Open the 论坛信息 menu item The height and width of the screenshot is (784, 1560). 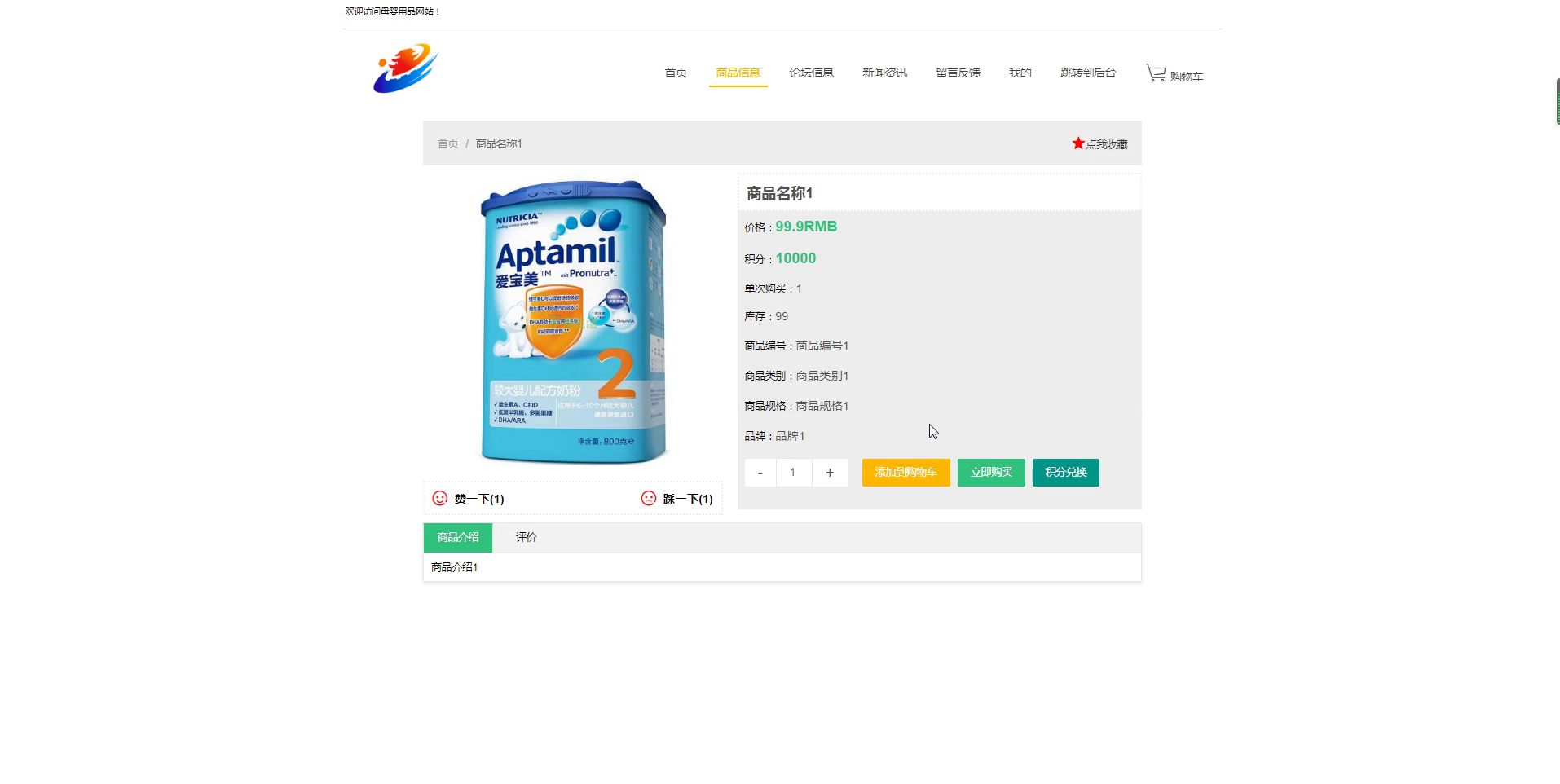[x=811, y=73]
